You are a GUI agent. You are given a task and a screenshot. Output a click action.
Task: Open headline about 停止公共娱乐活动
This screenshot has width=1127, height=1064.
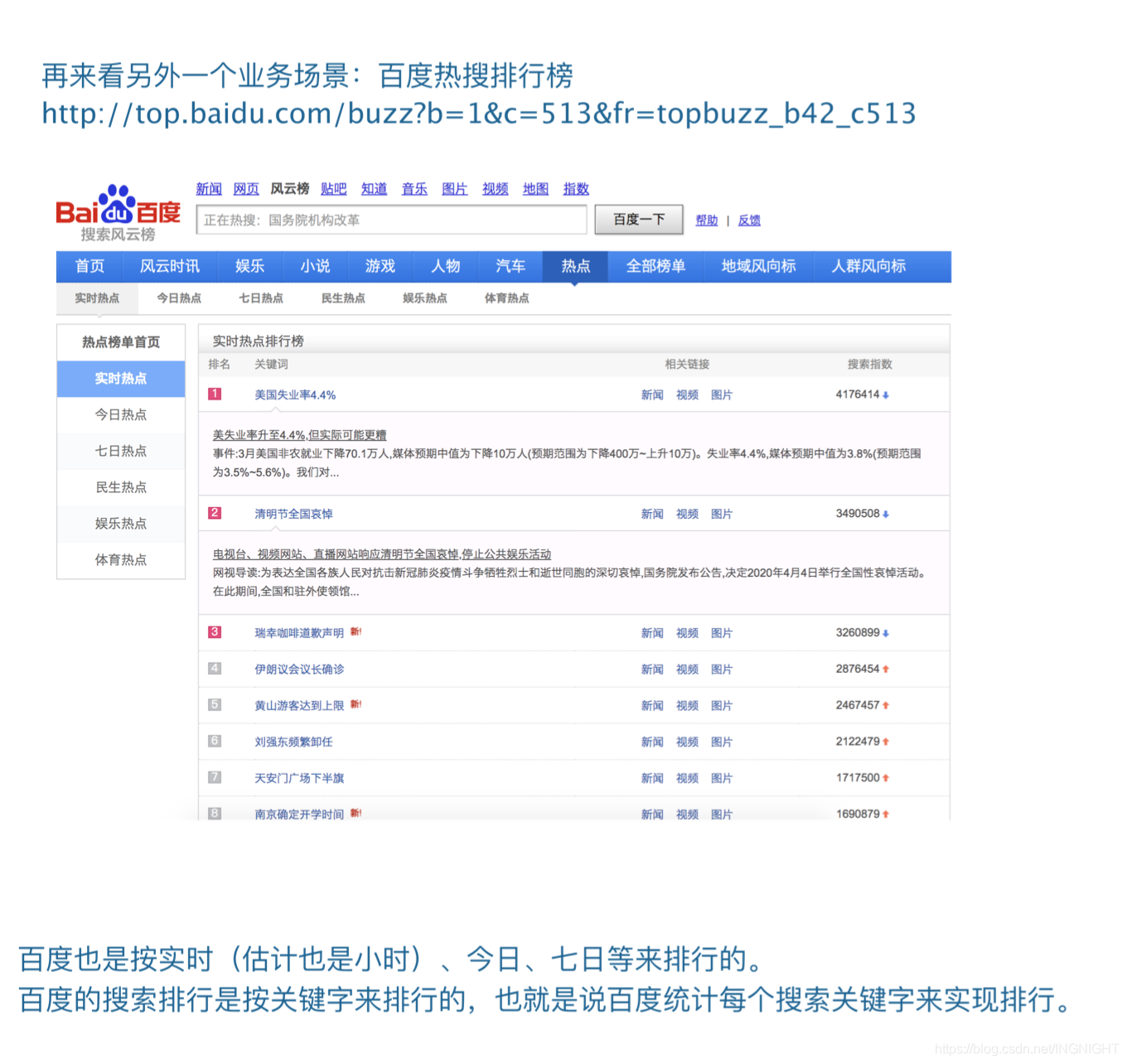coord(382,554)
